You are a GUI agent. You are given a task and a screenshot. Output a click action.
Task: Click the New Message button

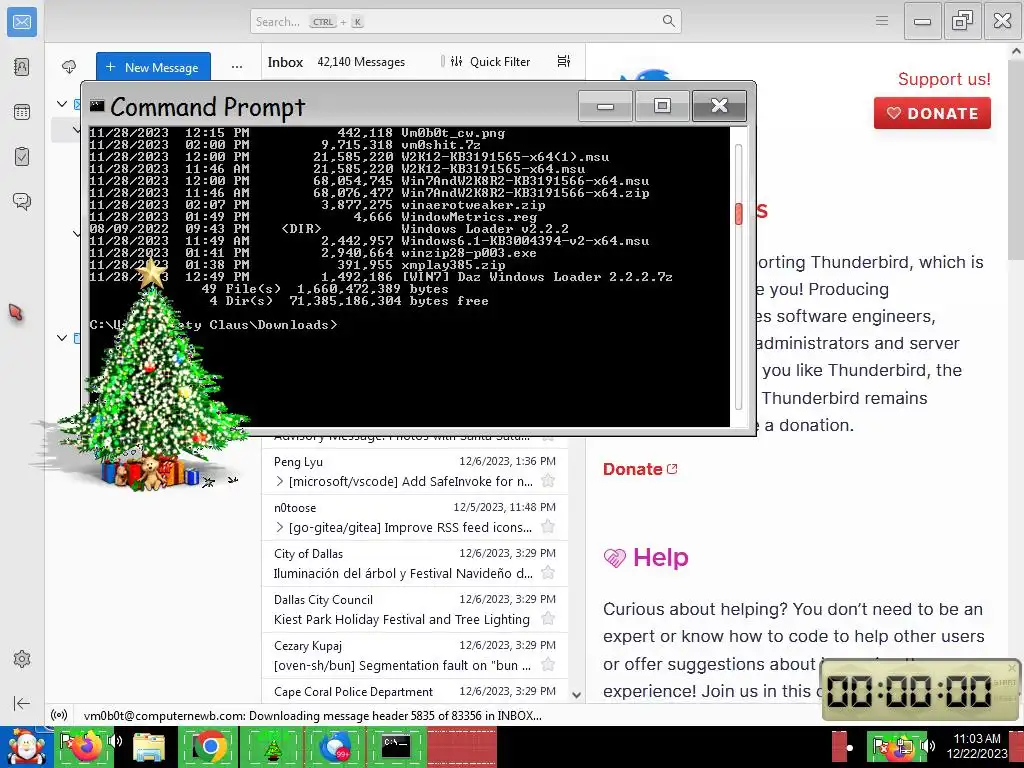[153, 67]
